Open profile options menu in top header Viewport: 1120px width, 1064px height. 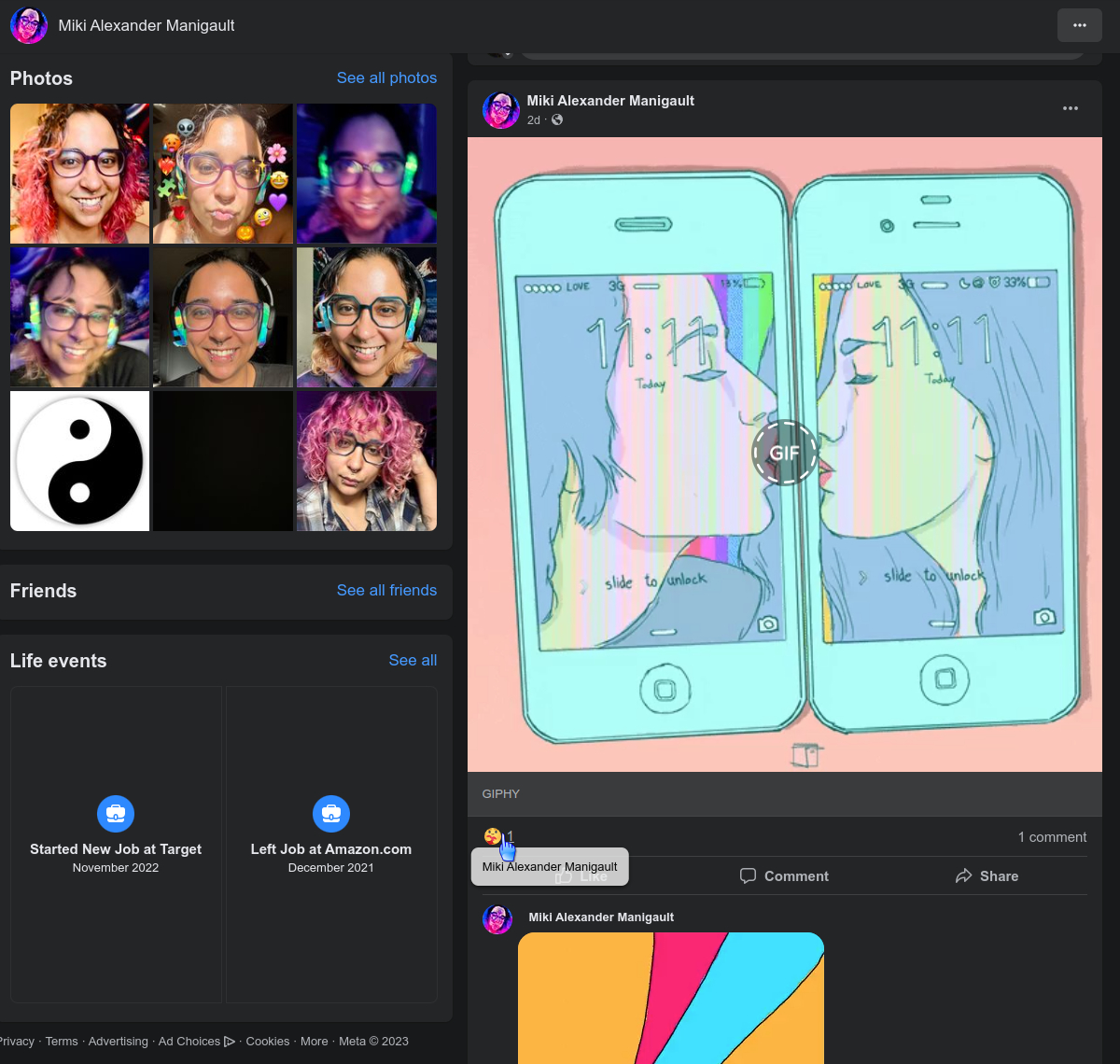[1079, 25]
